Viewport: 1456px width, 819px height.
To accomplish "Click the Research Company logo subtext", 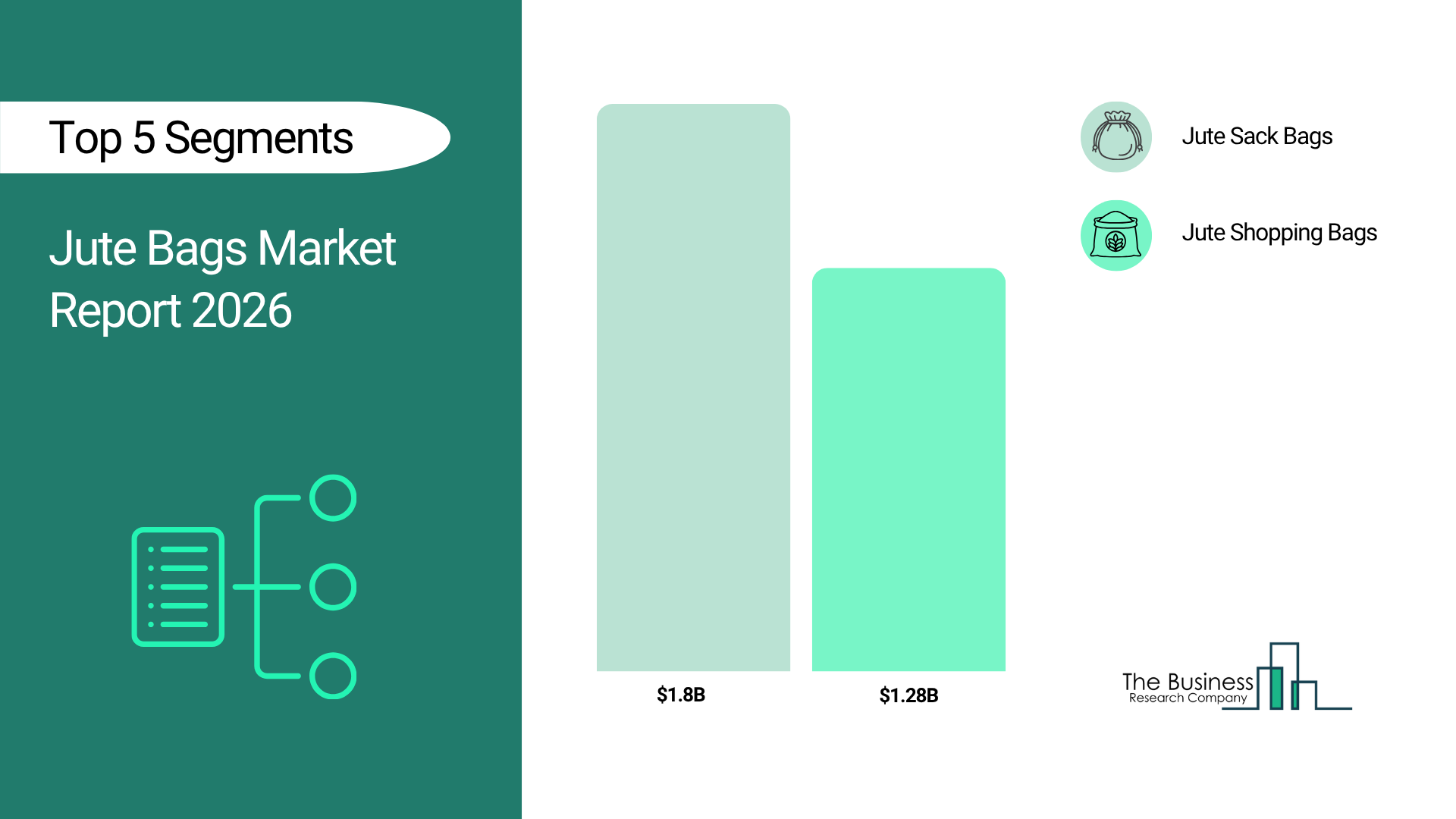I will point(1188,698).
